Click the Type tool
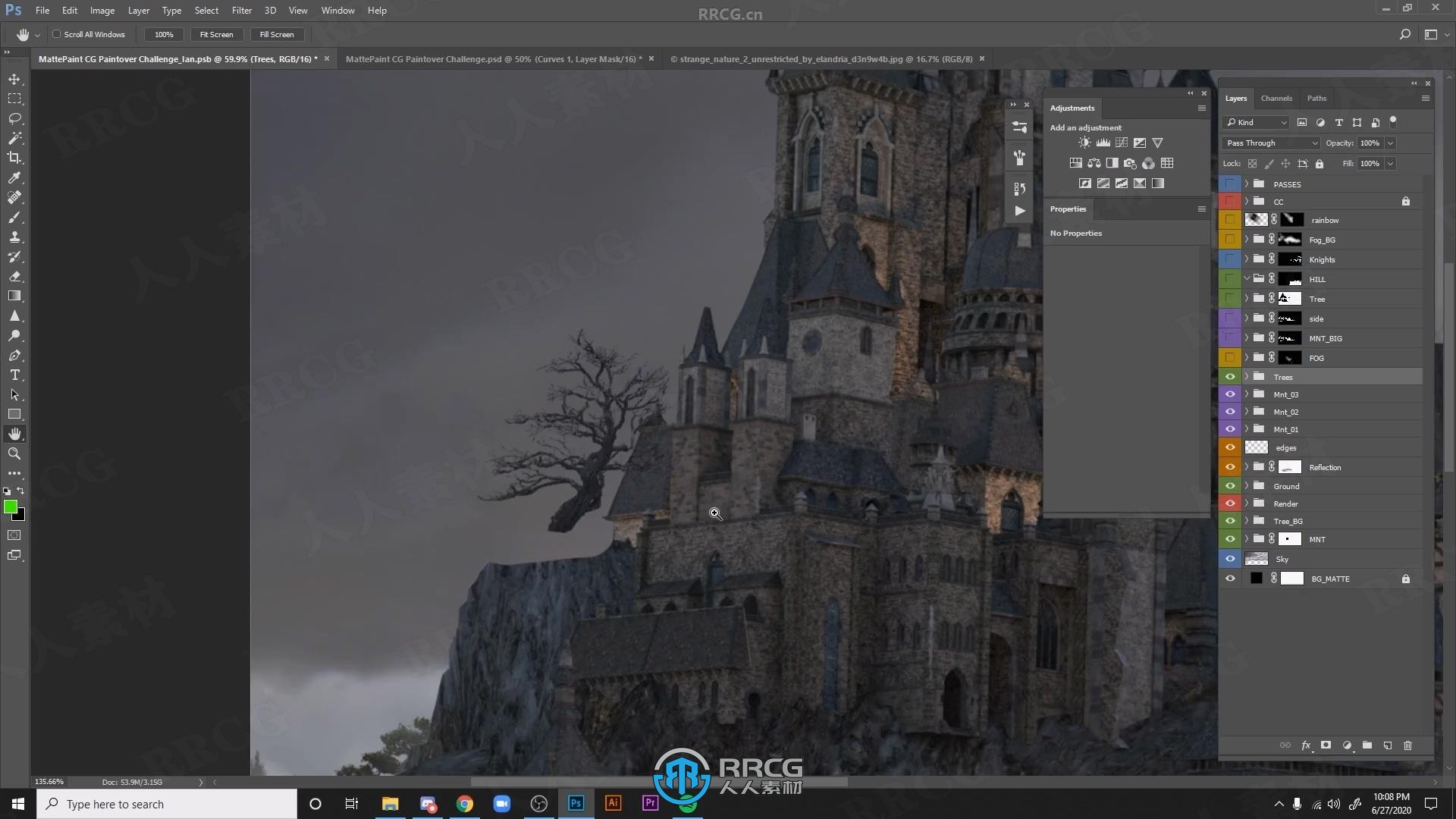The width and height of the screenshot is (1456, 819). coord(14,375)
